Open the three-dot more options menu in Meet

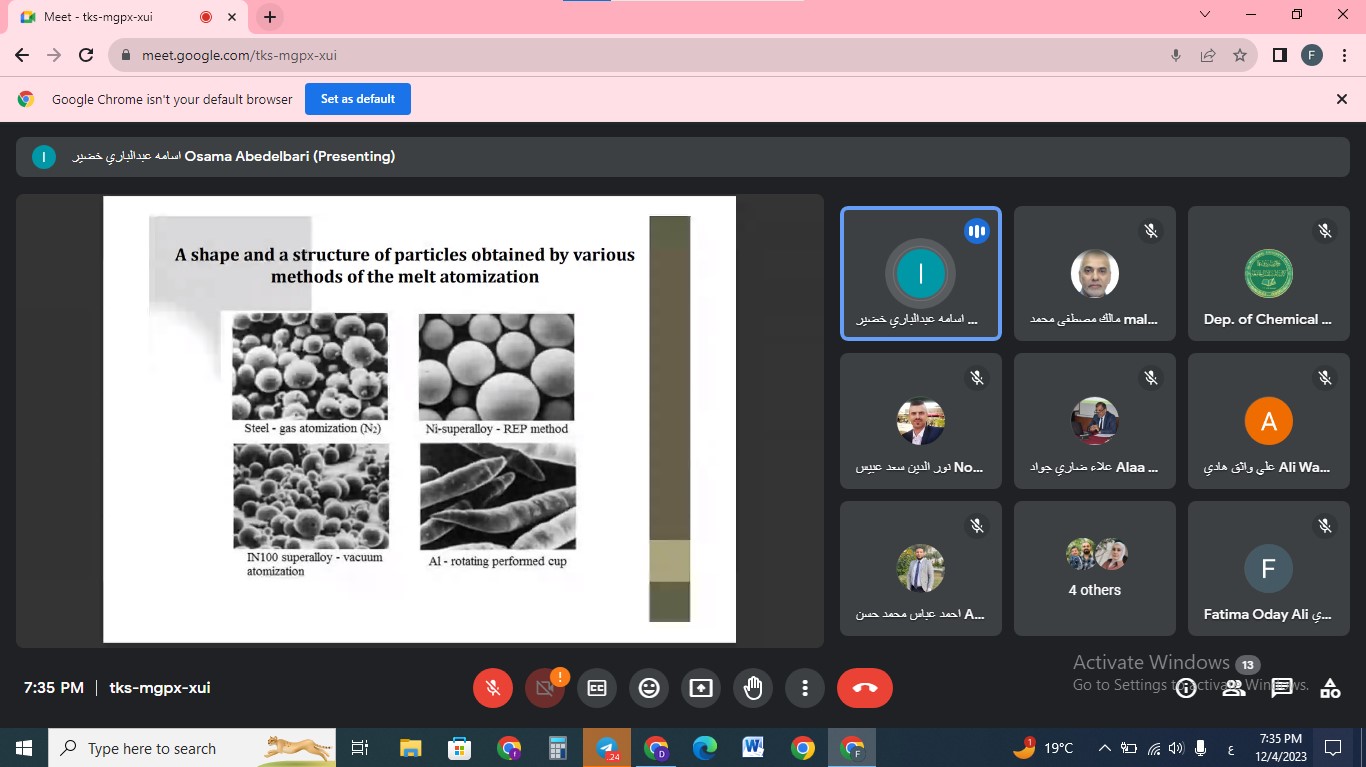pos(805,688)
